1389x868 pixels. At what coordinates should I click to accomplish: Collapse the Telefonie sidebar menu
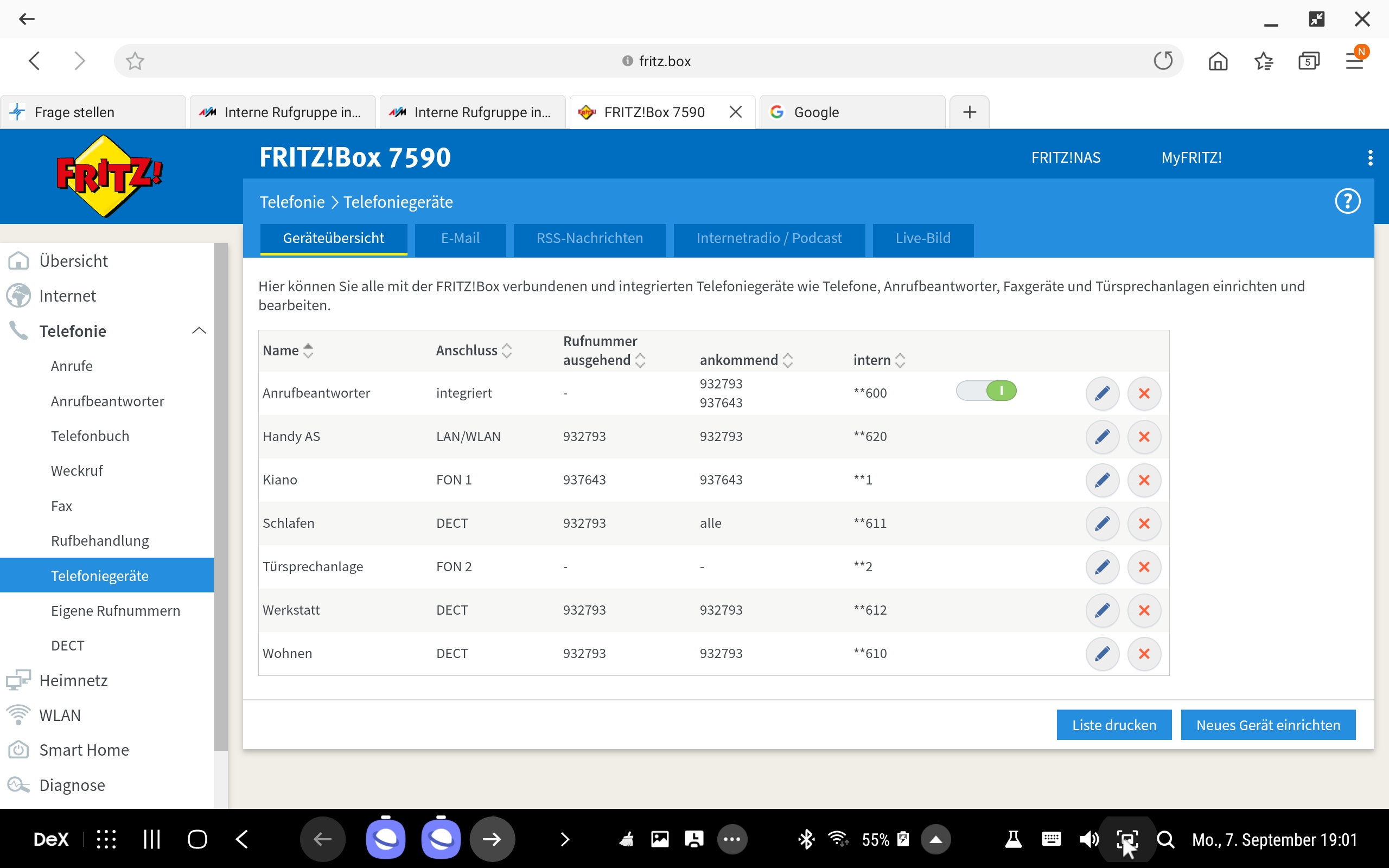coord(199,331)
